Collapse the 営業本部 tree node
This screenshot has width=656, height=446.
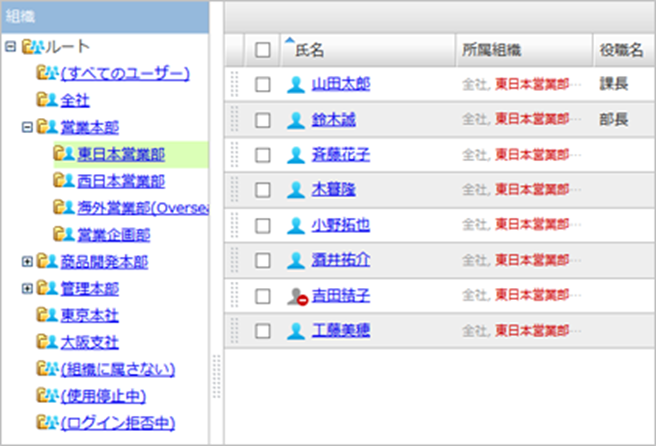click(x=26, y=127)
